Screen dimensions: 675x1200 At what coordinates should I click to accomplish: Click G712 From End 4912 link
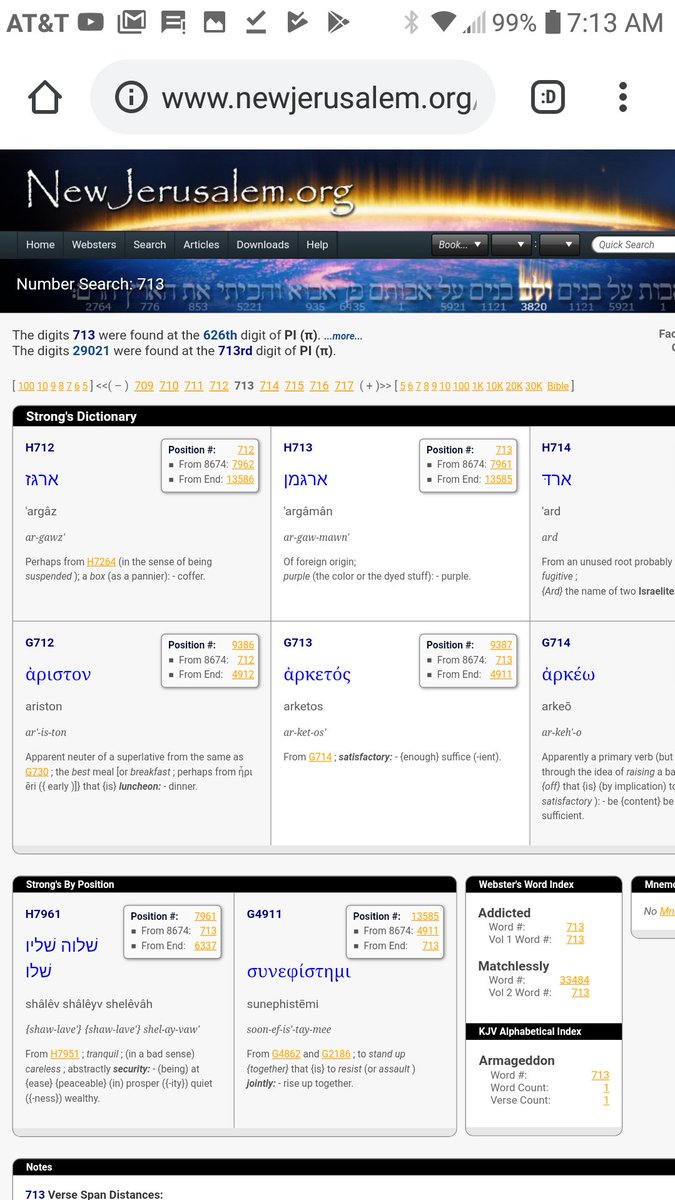click(243, 675)
